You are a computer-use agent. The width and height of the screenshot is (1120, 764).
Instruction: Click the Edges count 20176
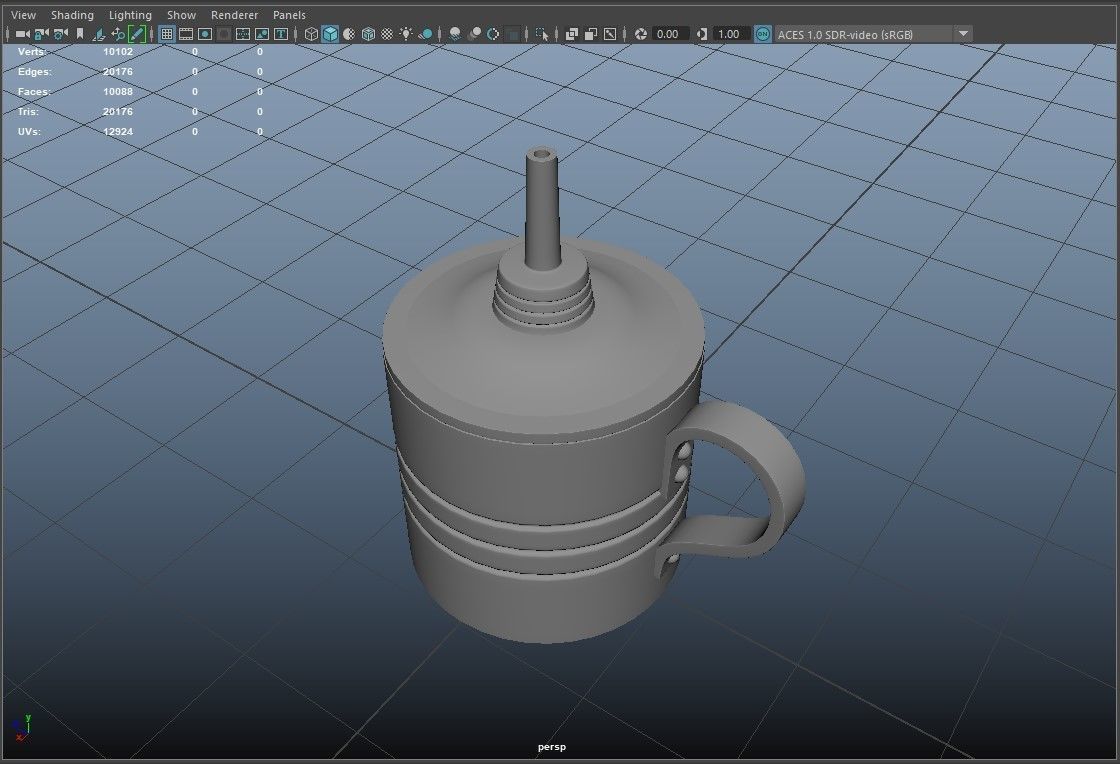[x=118, y=71]
